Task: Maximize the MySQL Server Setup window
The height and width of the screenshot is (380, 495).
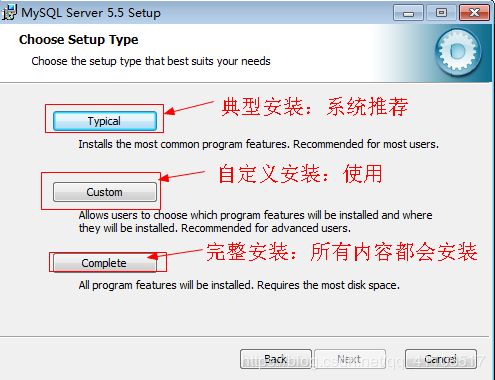Action: coord(441,13)
